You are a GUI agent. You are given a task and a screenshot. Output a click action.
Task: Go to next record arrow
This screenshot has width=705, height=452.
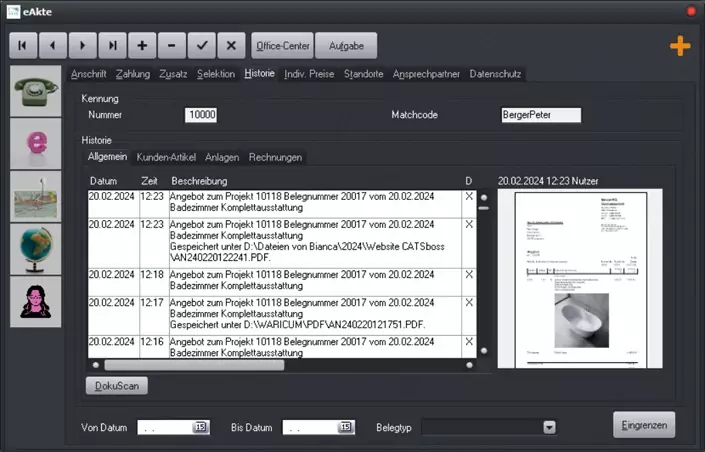coord(82,45)
